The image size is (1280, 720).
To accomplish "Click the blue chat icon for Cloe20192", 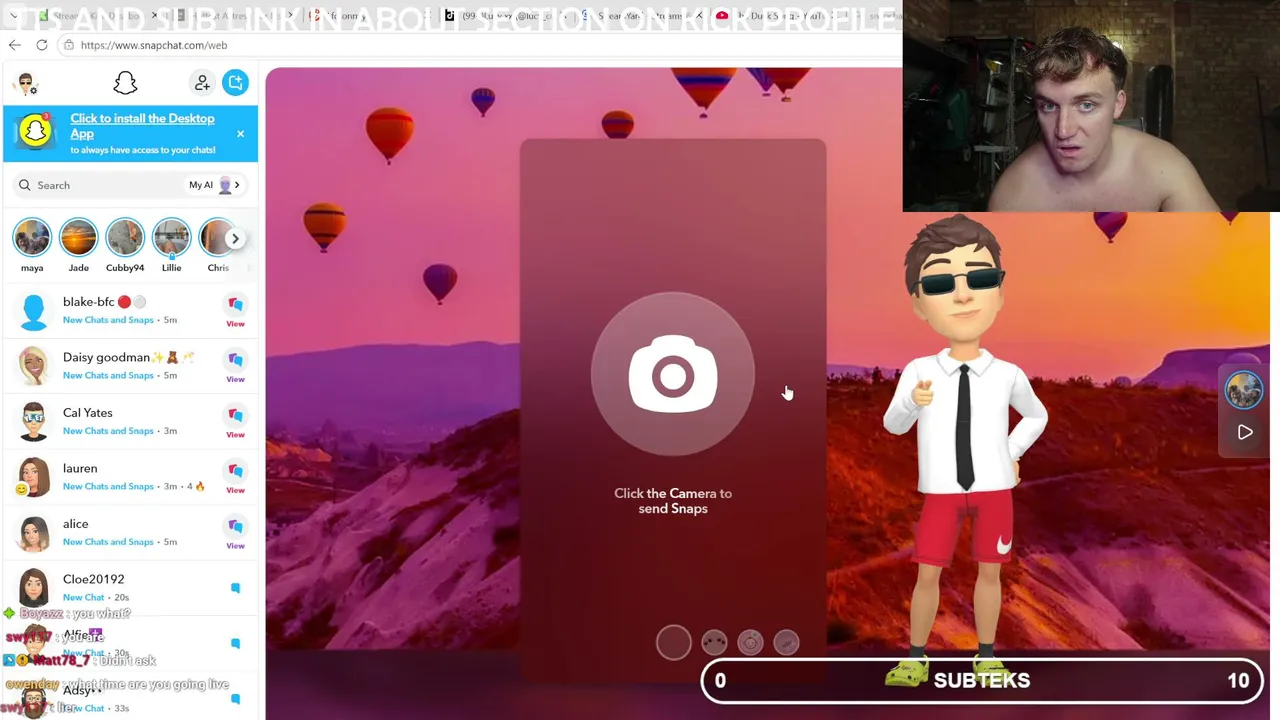I will [x=235, y=588].
